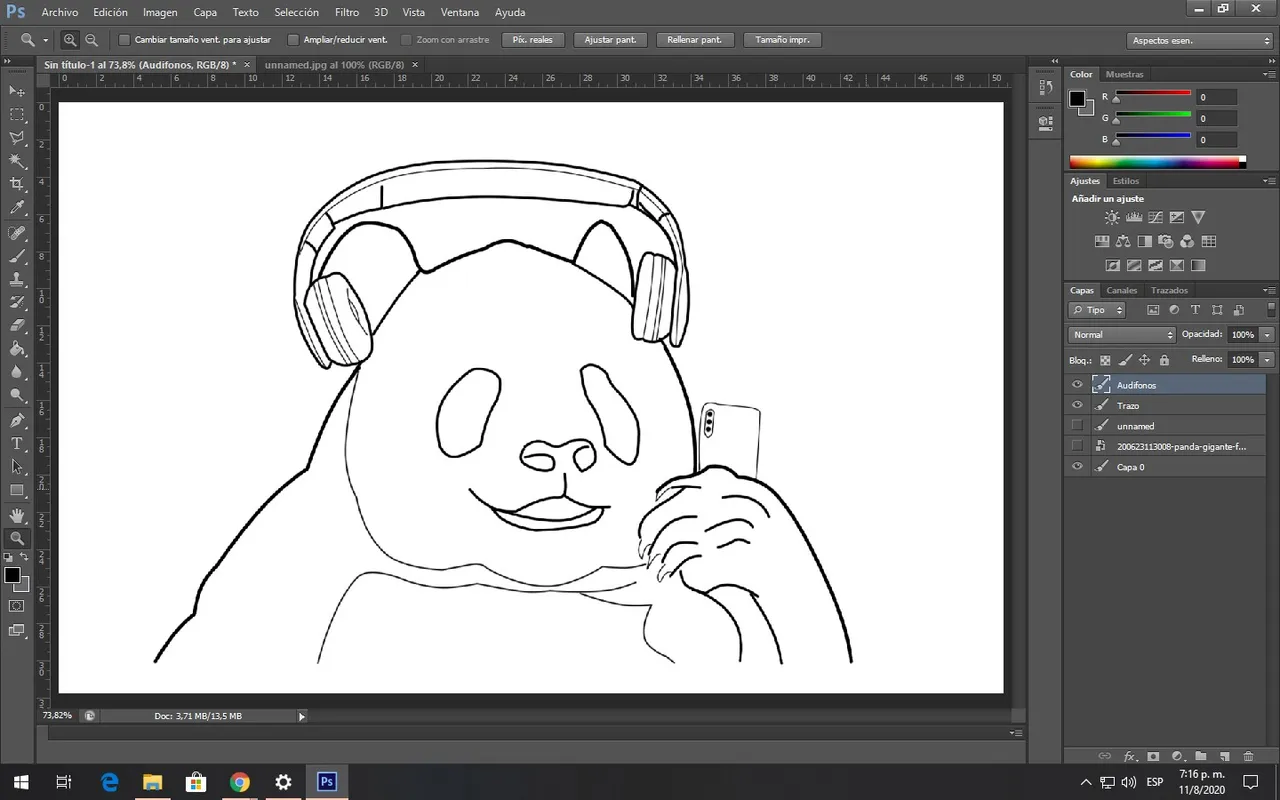Click the zoom in magnifier option

[x=70, y=40]
